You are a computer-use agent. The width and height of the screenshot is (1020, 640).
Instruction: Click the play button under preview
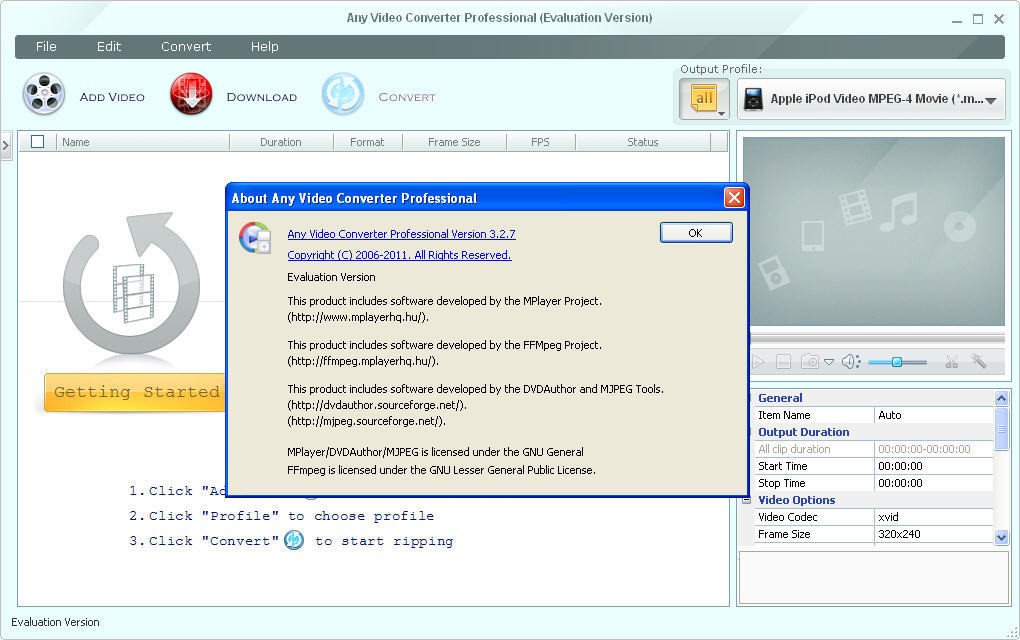click(758, 362)
